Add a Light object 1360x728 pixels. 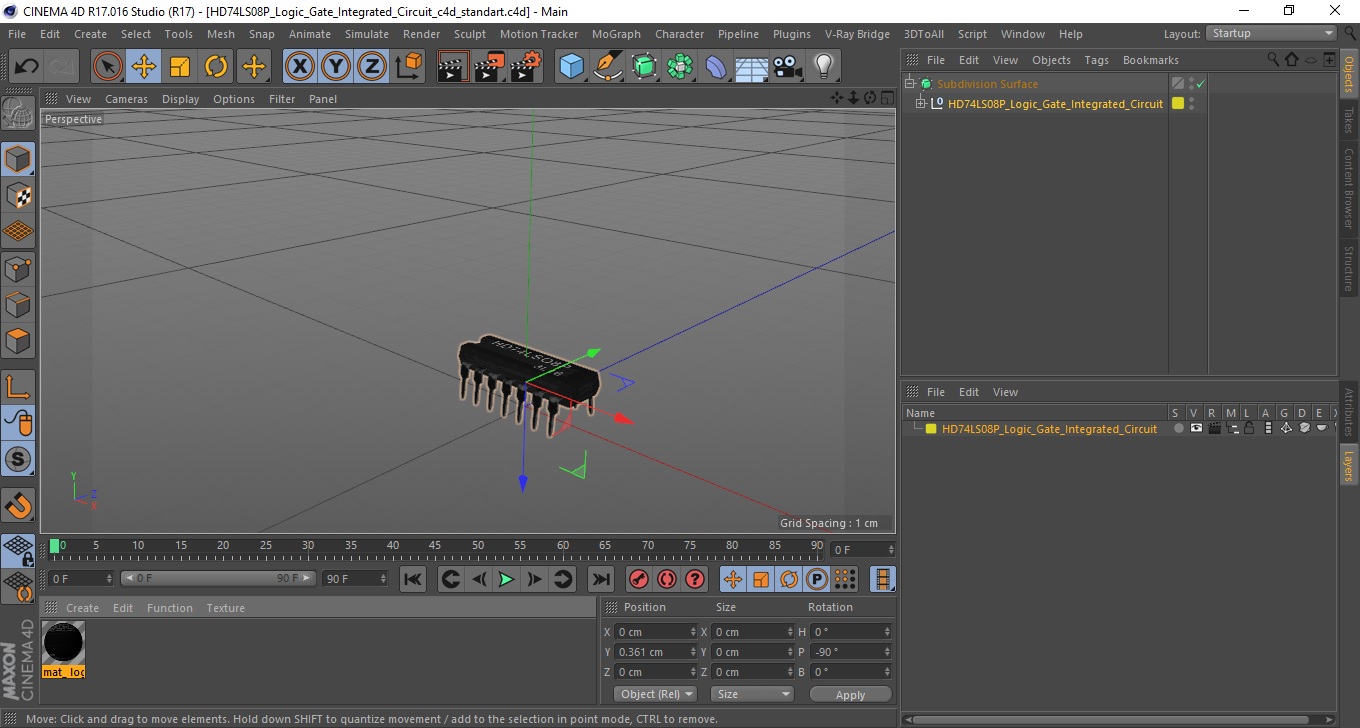(x=823, y=67)
